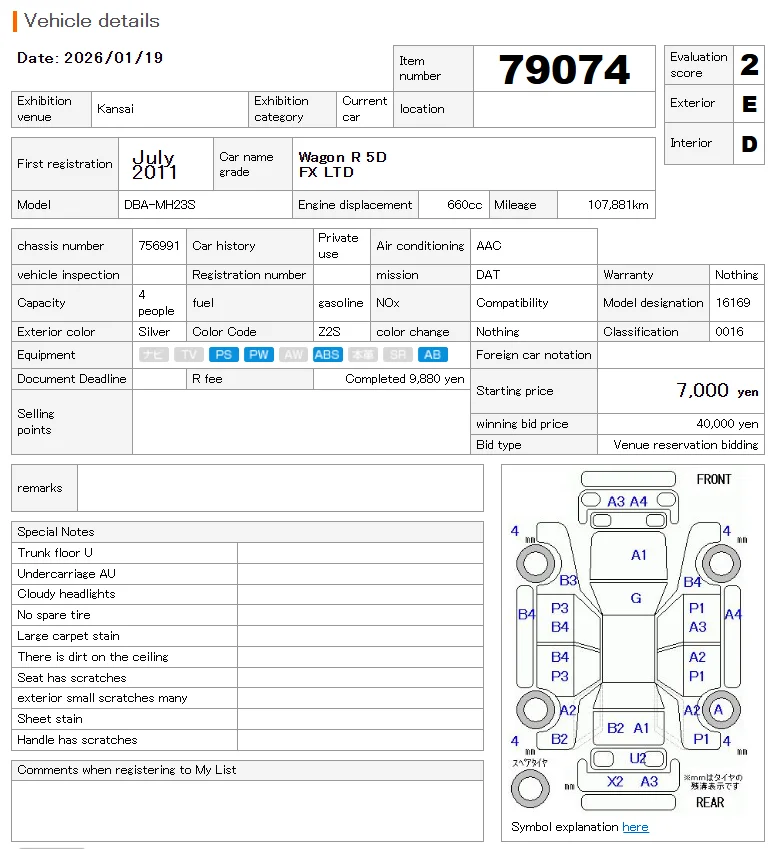Viewport: 774px width, 849px height.
Task: Click the PW equipment badge
Action: [258, 355]
